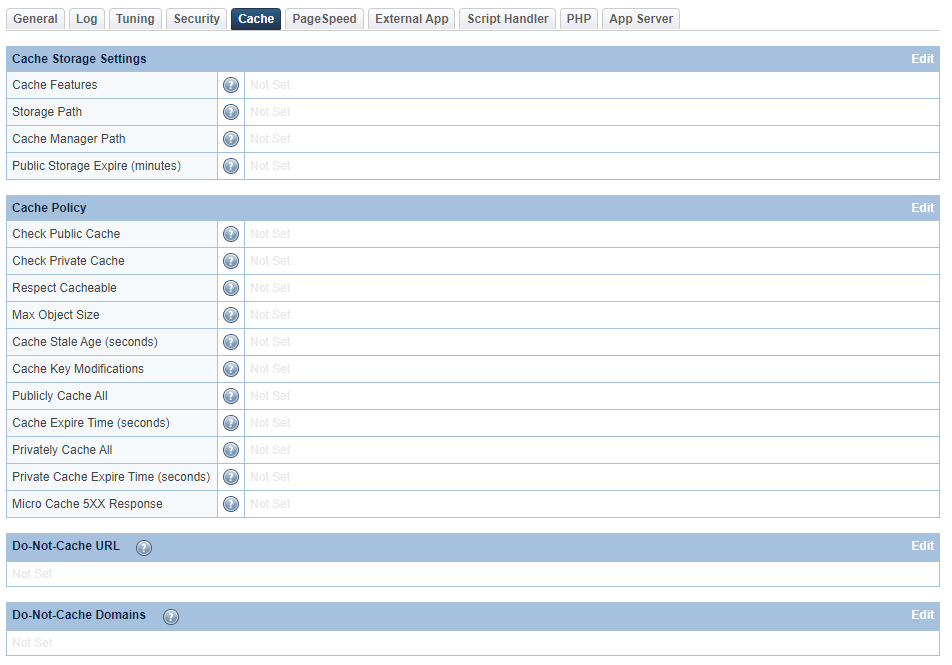Switch to the General tab
The width and height of the screenshot is (952, 665).
[35, 18]
